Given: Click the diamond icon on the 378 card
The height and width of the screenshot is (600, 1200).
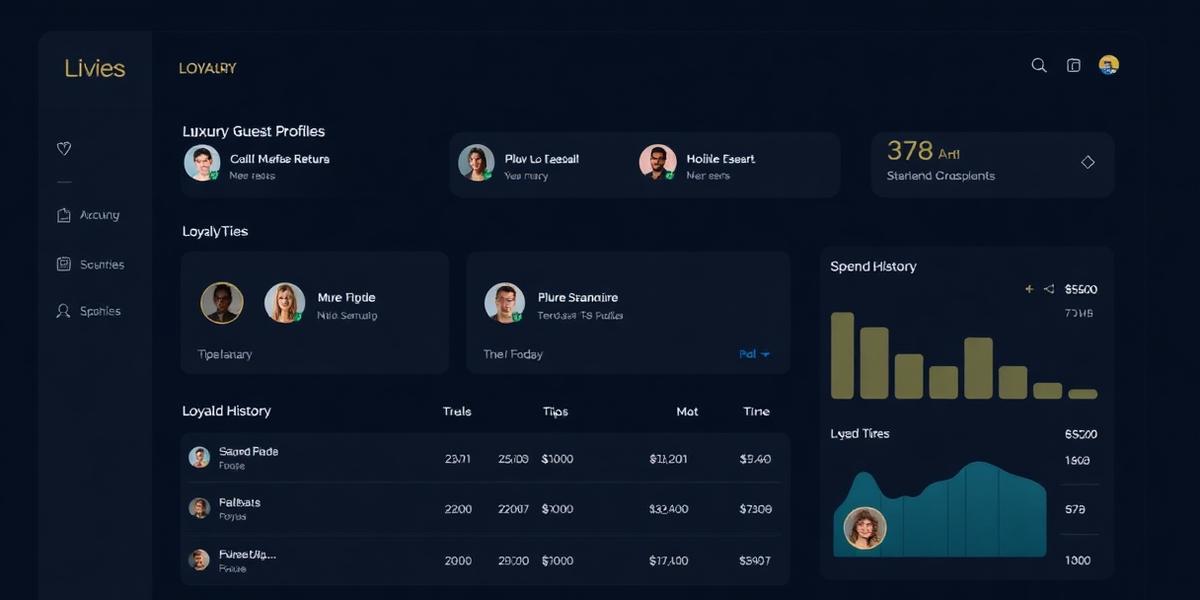Looking at the screenshot, I should click(1088, 162).
